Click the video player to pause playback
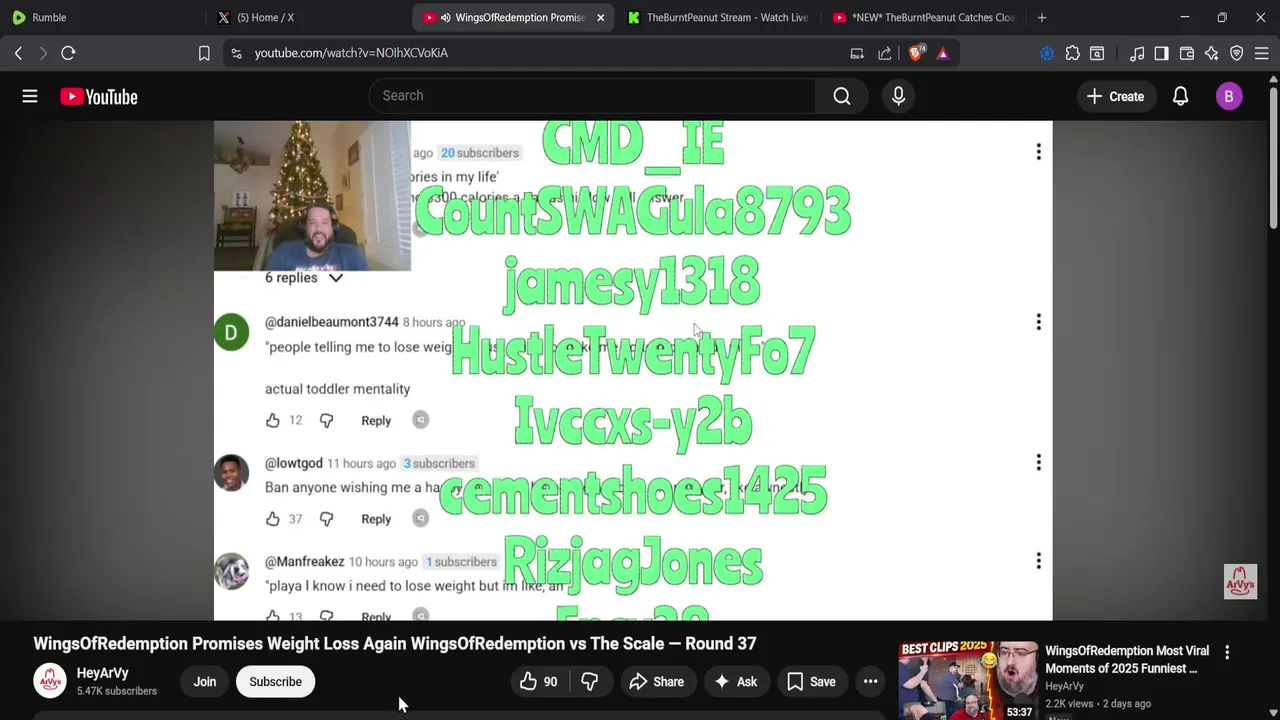Image resolution: width=1280 pixels, height=720 pixels. (x=633, y=370)
